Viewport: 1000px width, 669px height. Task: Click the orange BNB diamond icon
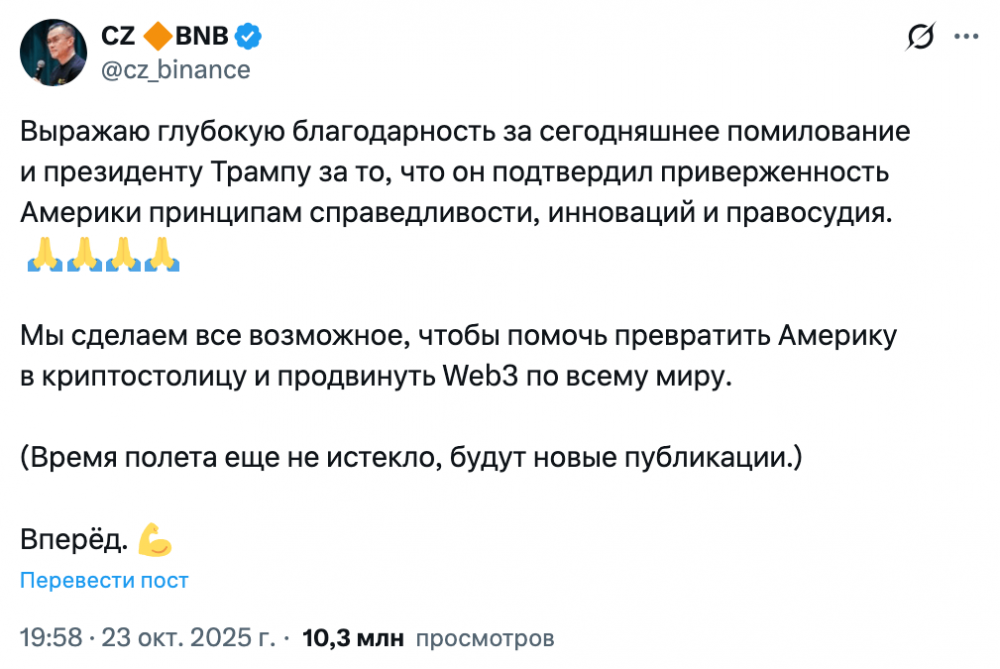[x=157, y=38]
